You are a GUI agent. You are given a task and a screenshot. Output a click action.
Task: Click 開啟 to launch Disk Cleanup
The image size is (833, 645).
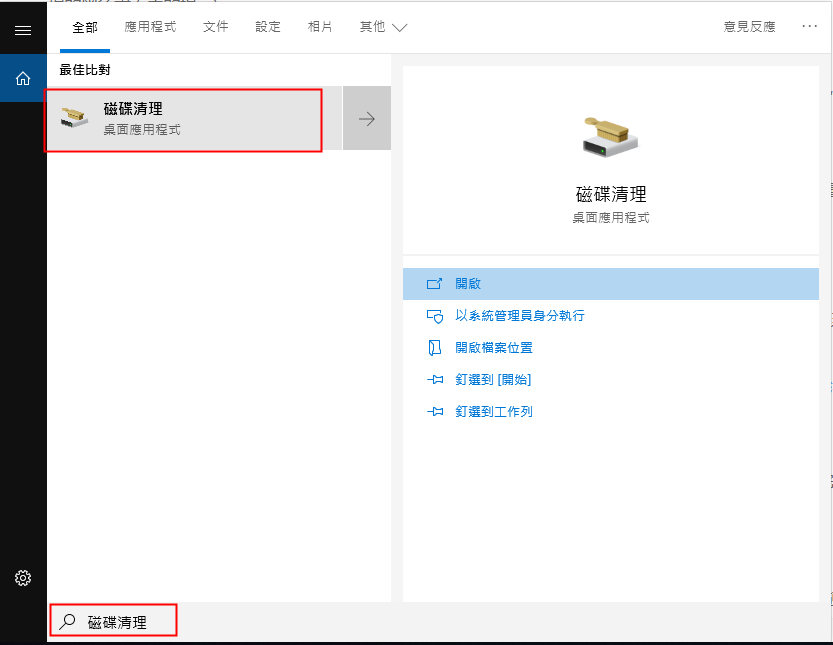coord(610,284)
